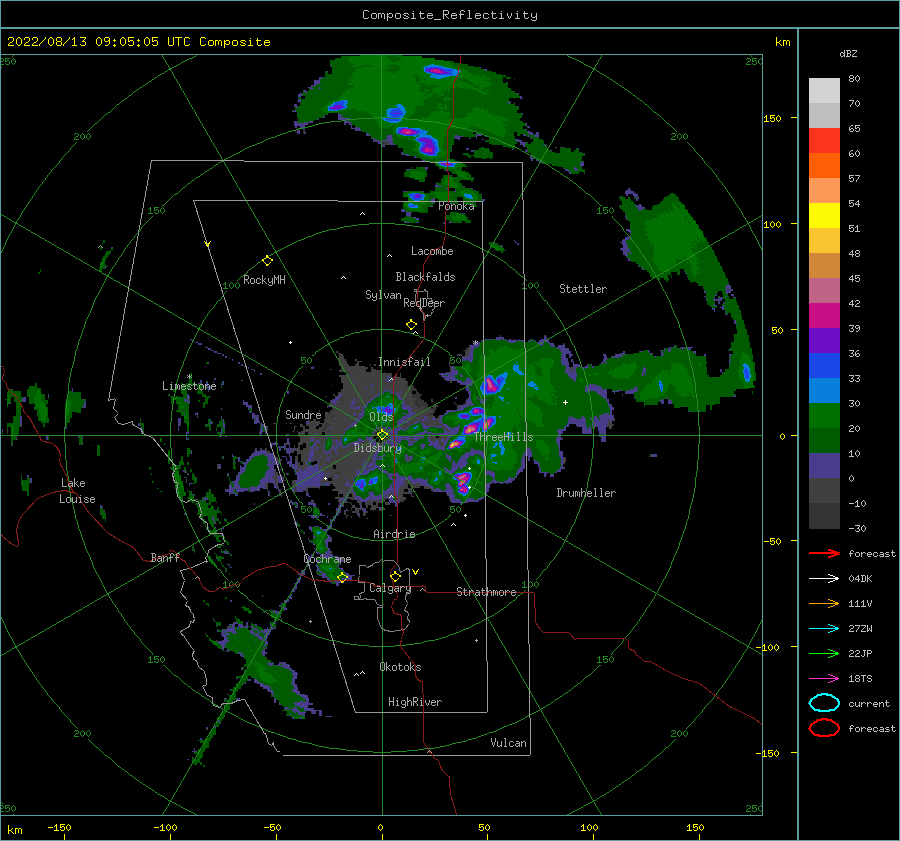
Task: Click the cyan 27ZW arrow icon
Action: point(824,629)
